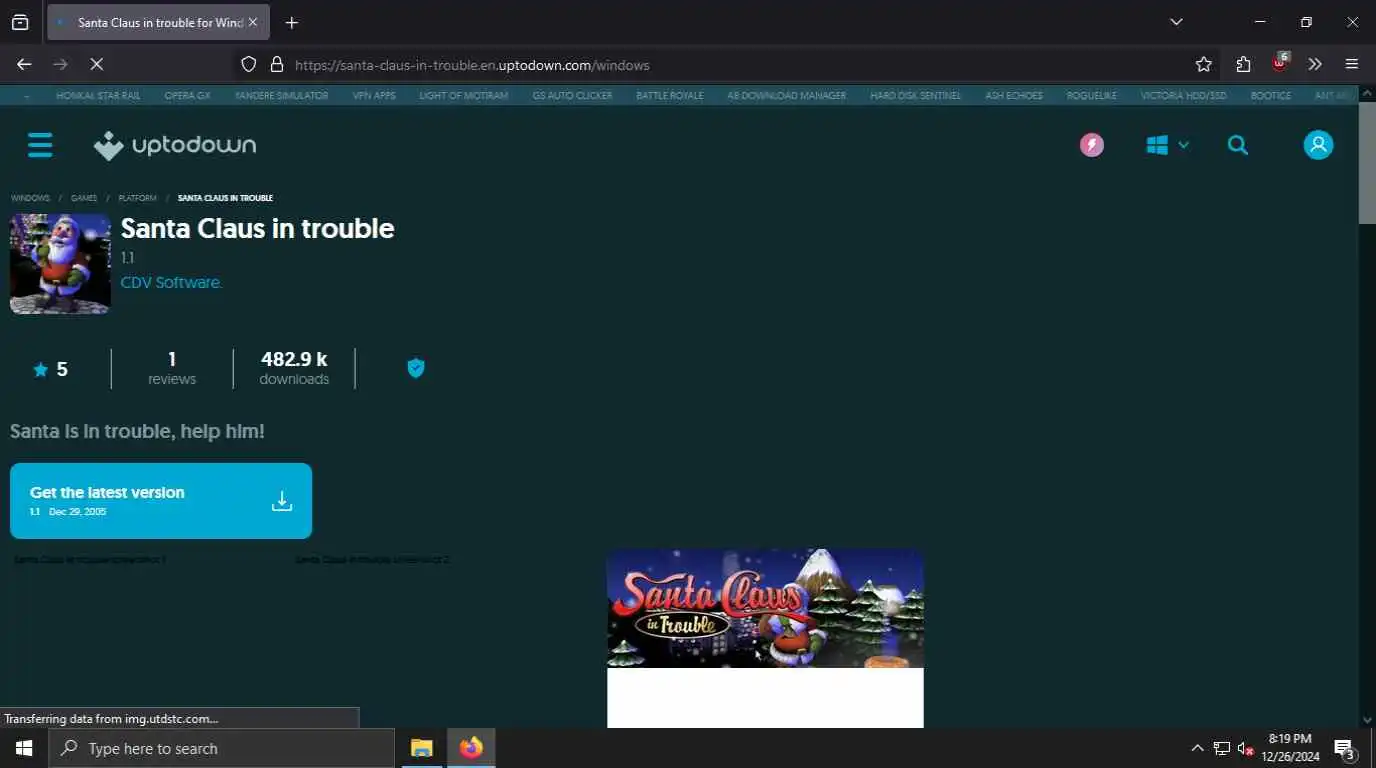Open the Windows Start menu
The width and height of the screenshot is (1376, 768).
tap(24, 748)
